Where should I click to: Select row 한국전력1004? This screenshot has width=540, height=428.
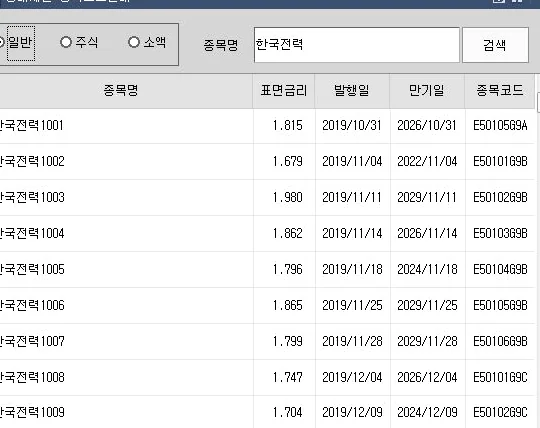pos(267,233)
